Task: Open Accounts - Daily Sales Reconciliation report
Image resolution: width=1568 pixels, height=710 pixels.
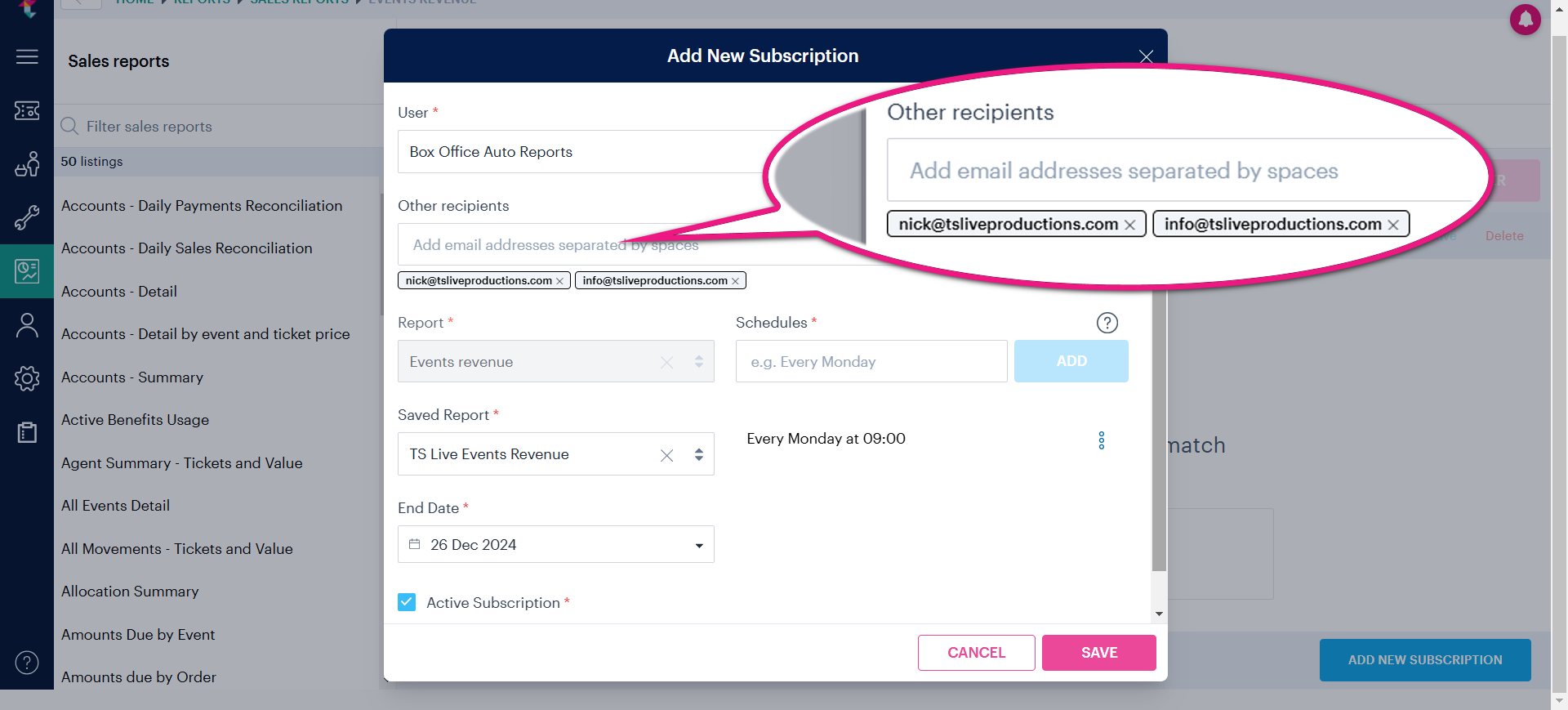Action: click(187, 248)
